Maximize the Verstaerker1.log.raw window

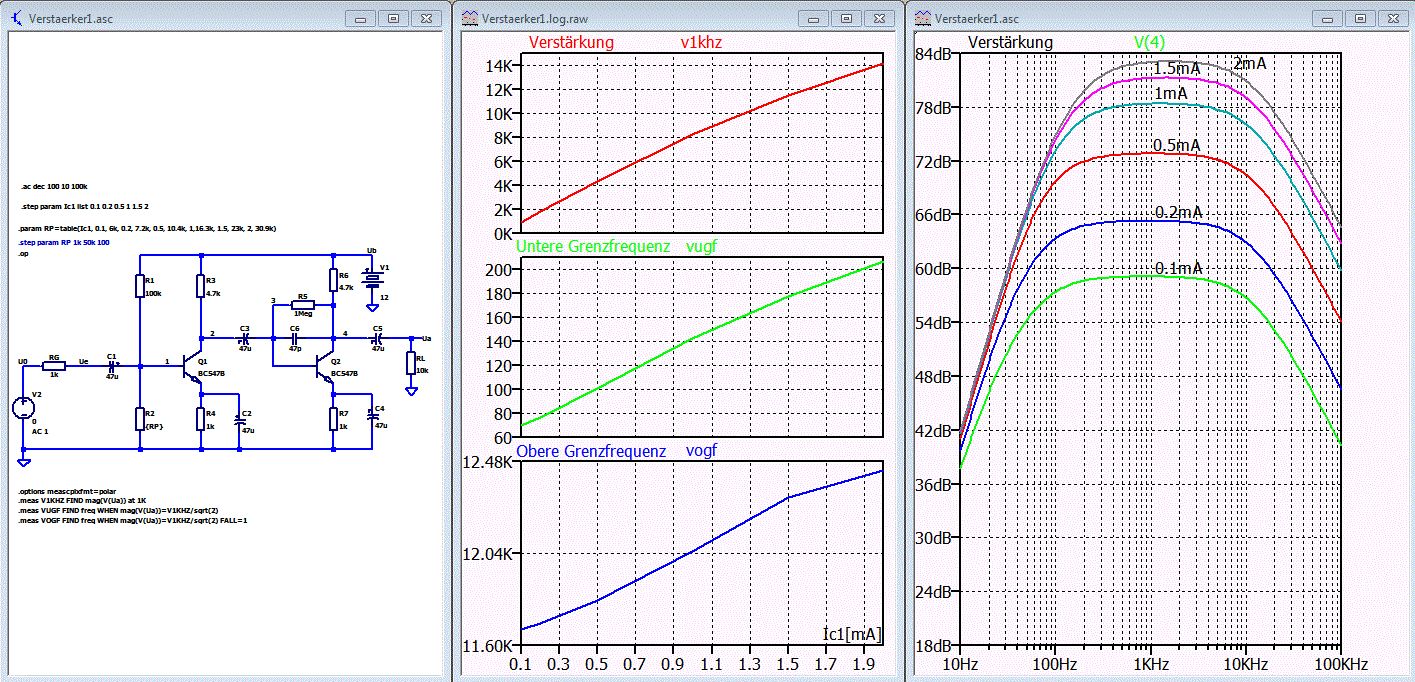[846, 18]
